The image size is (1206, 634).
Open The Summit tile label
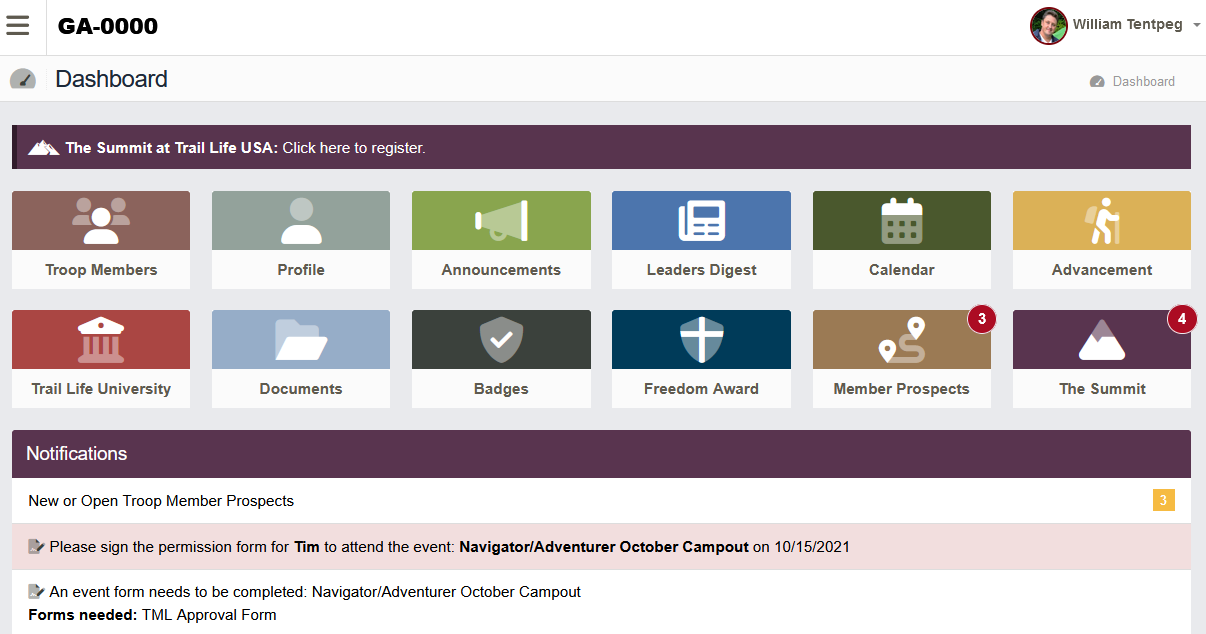coord(1102,389)
